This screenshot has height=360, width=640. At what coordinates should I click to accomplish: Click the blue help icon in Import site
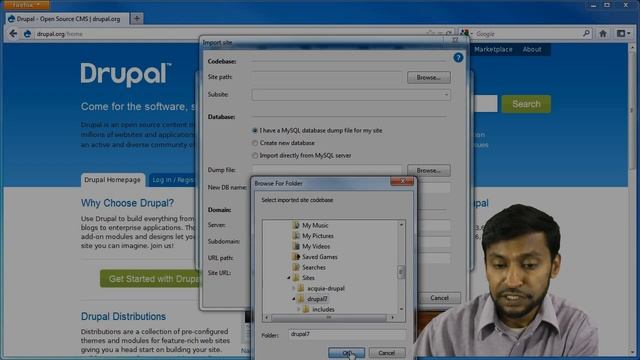click(x=458, y=58)
